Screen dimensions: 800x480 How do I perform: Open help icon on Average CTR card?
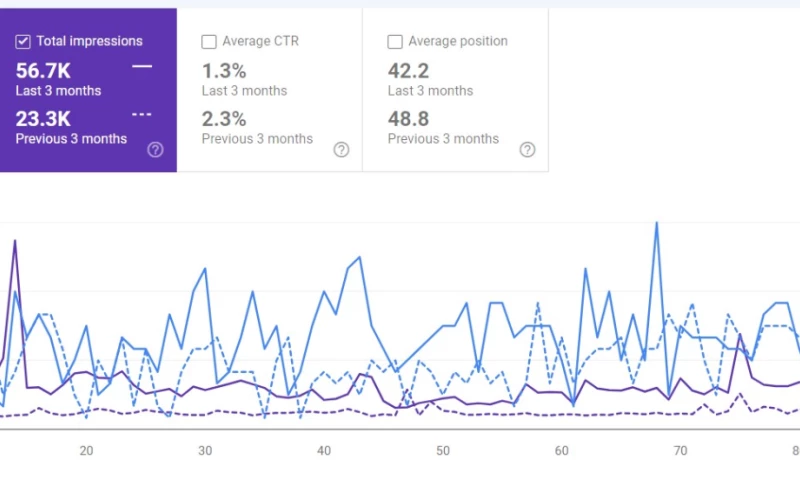(341, 149)
